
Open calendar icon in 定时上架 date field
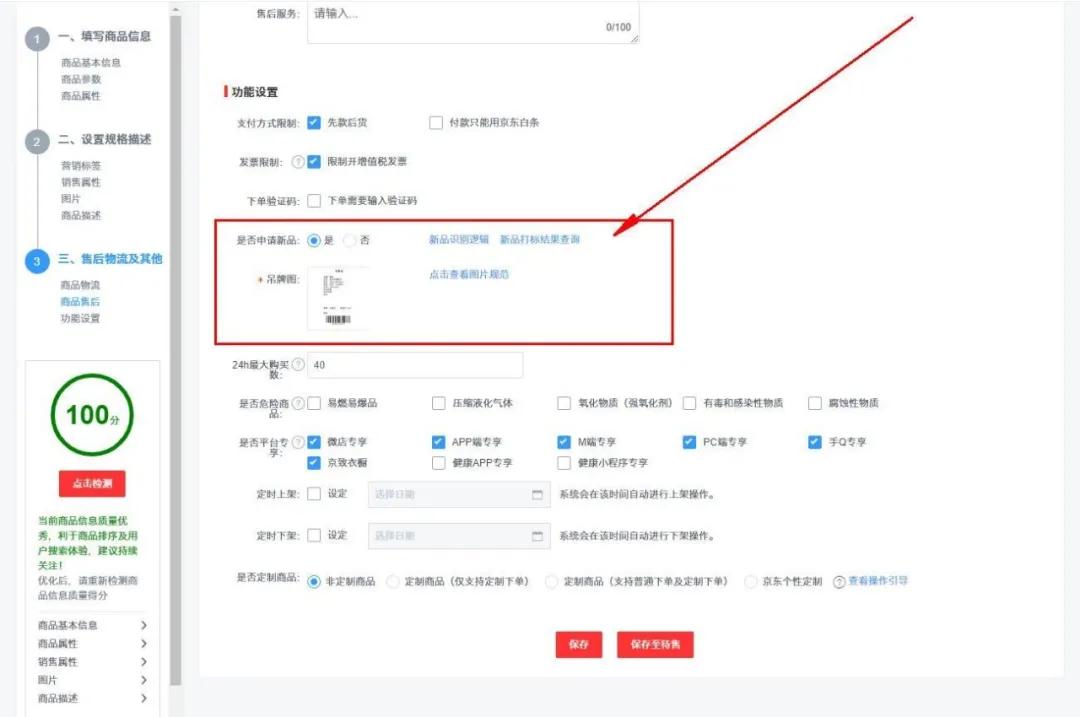pyautogui.click(x=538, y=493)
